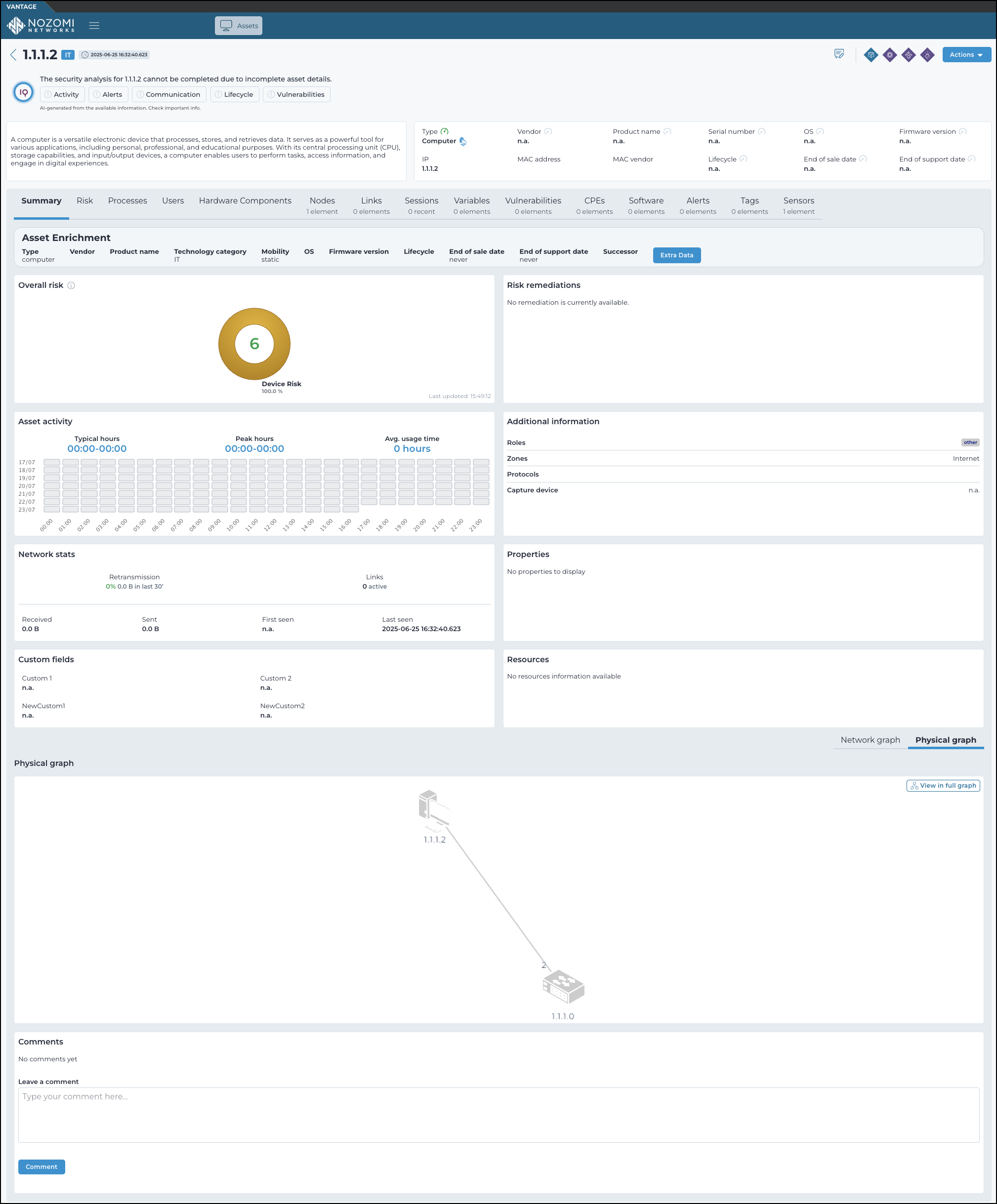Open the Tags tab
This screenshot has width=997, height=1204.
749,205
